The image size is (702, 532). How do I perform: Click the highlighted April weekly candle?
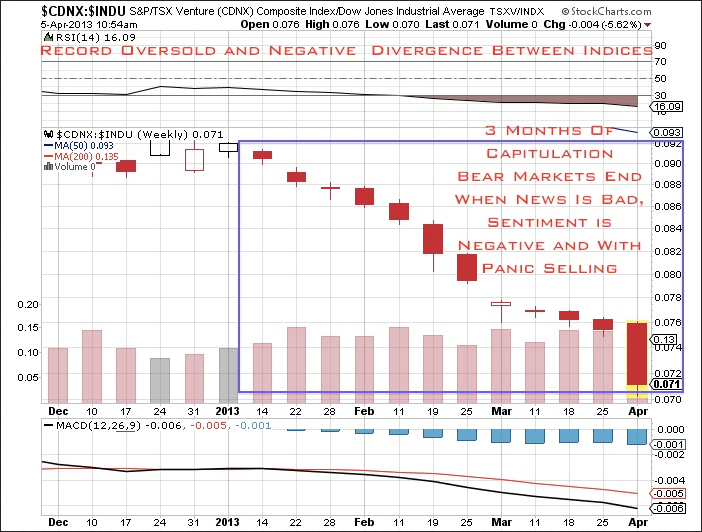[x=637, y=354]
